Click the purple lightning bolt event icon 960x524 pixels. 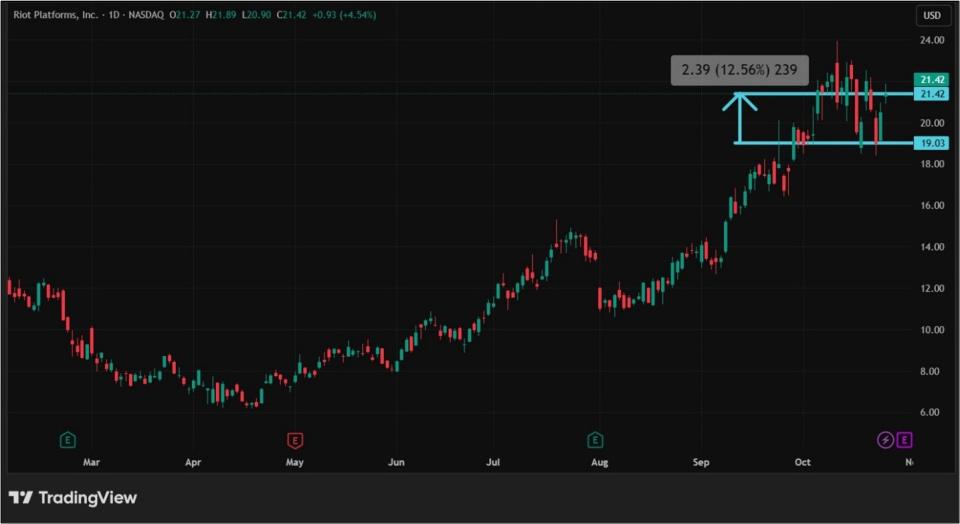click(885, 439)
